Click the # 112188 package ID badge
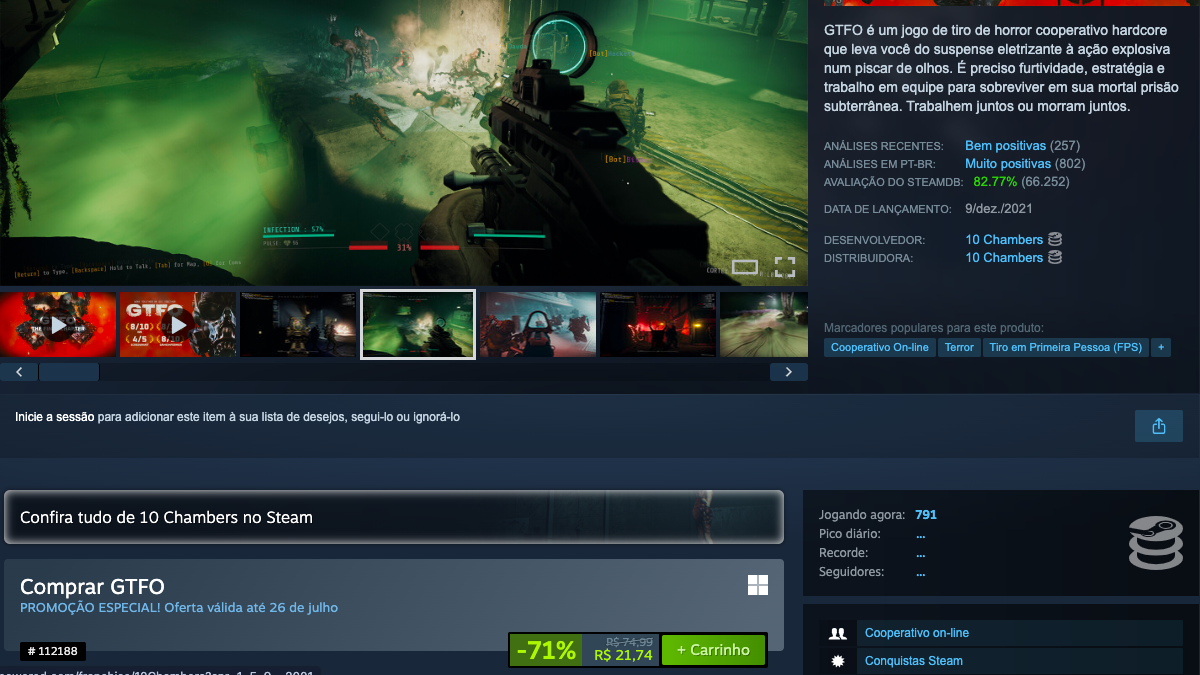The width and height of the screenshot is (1200, 675). pyautogui.click(x=53, y=651)
